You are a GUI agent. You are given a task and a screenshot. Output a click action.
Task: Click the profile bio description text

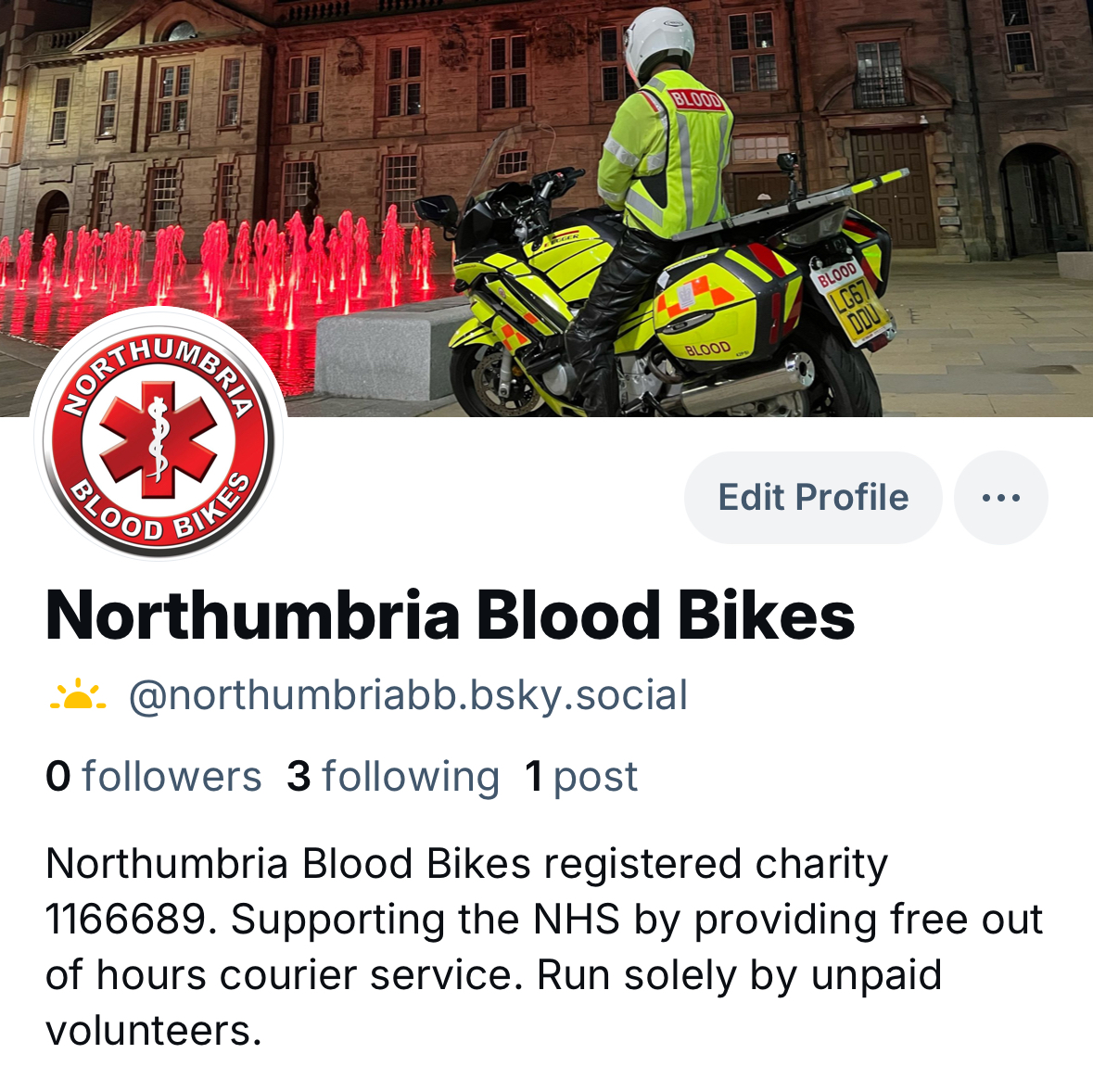pyautogui.click(x=543, y=947)
